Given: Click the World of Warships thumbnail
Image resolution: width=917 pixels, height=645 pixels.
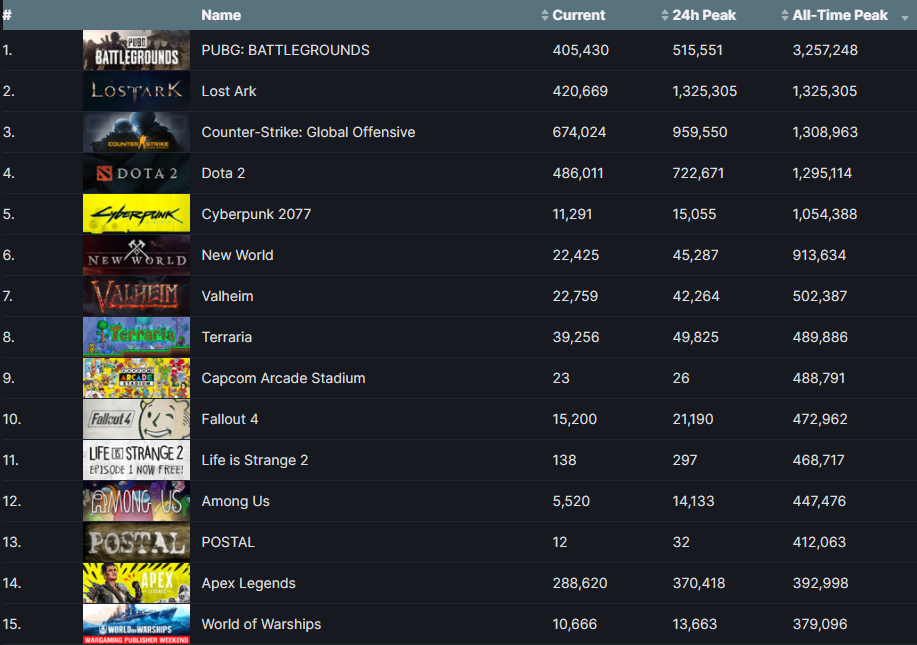Looking at the screenshot, I should 136,624.
